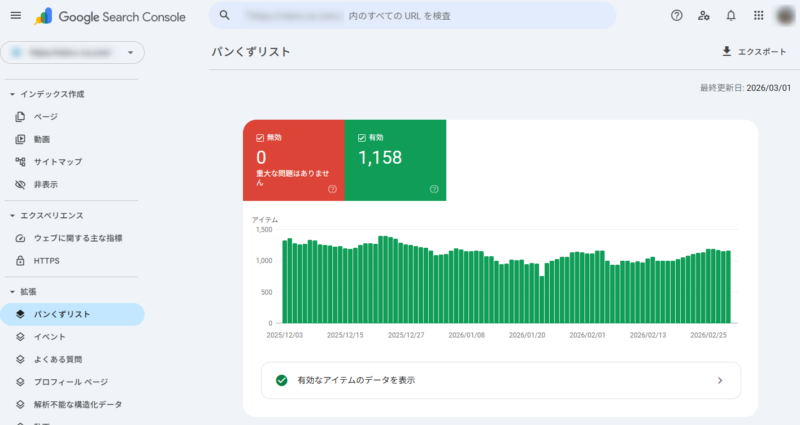Open 有効なアイテムのデータを表示 row
This screenshot has width=800, height=425.
tap(500, 380)
